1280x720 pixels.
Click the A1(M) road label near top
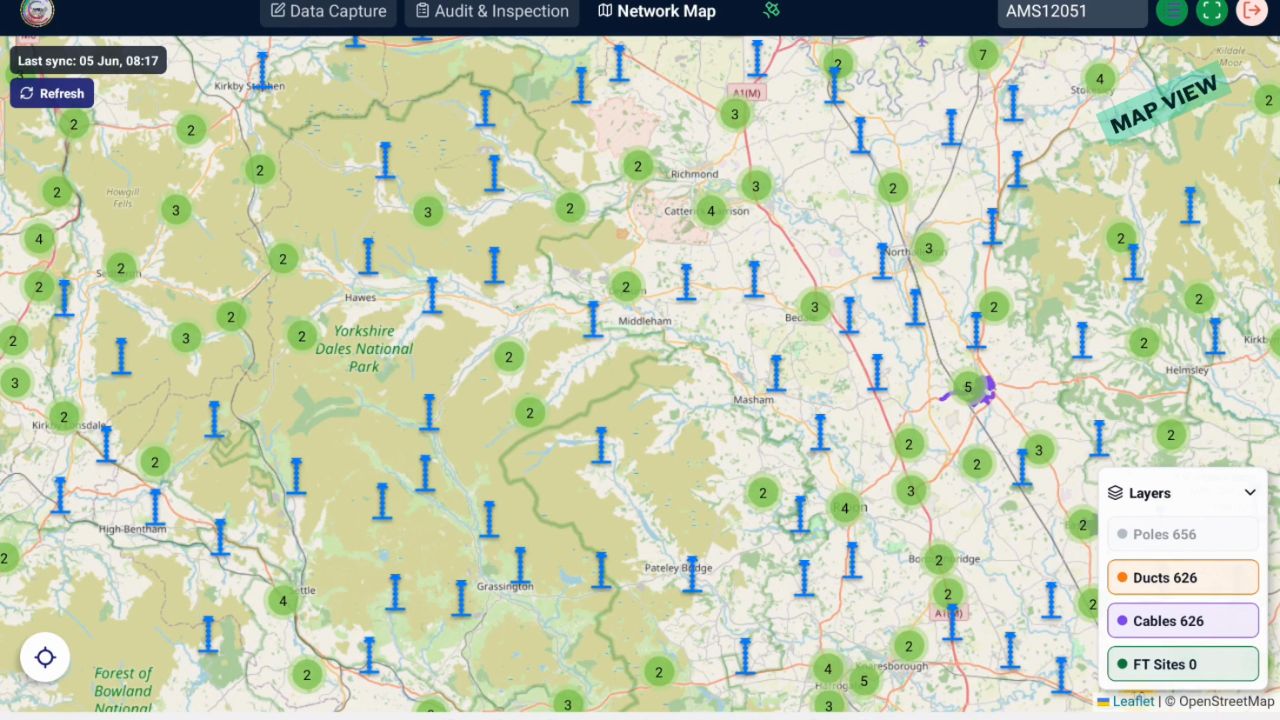[747, 92]
